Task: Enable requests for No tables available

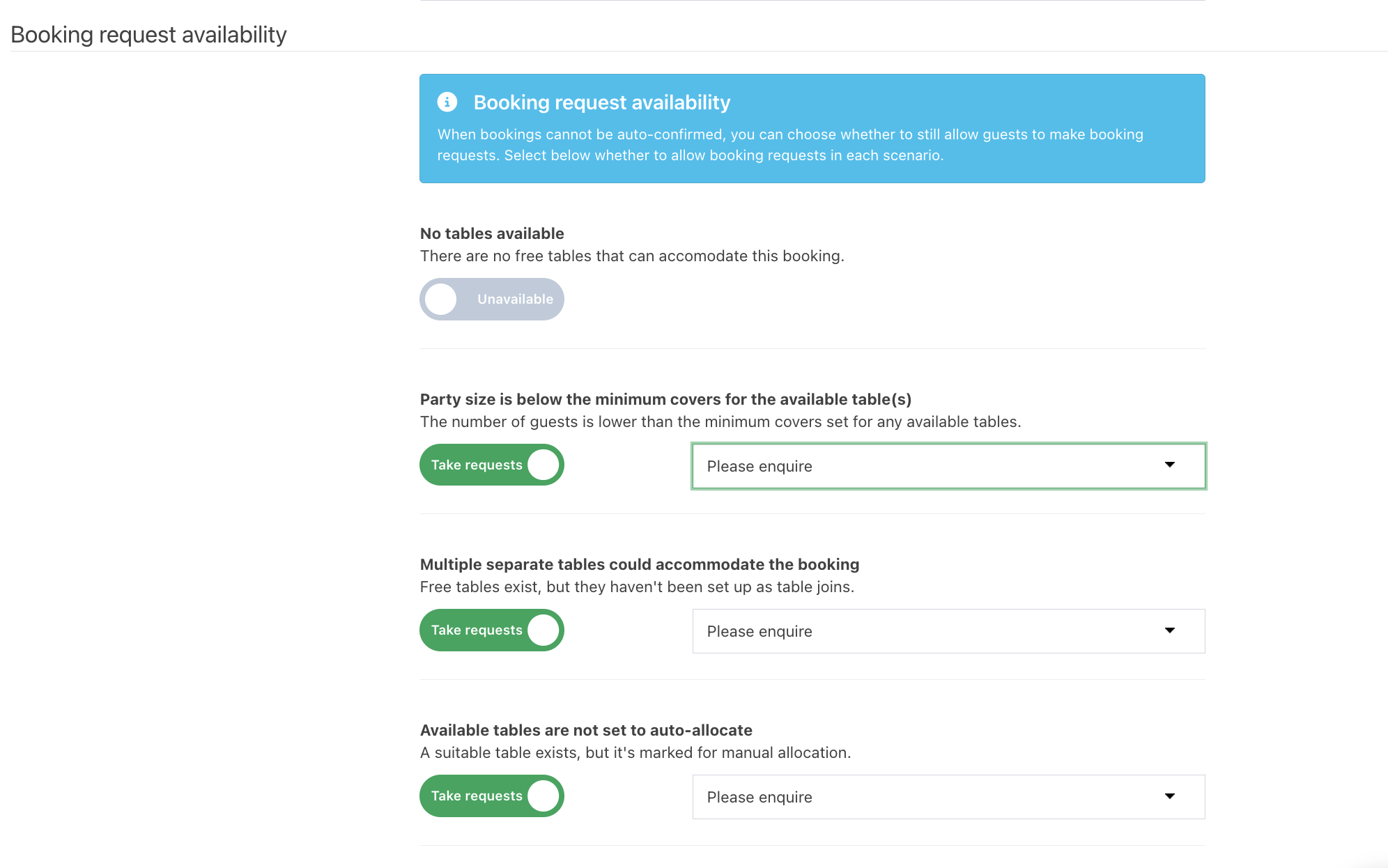Action: (491, 300)
